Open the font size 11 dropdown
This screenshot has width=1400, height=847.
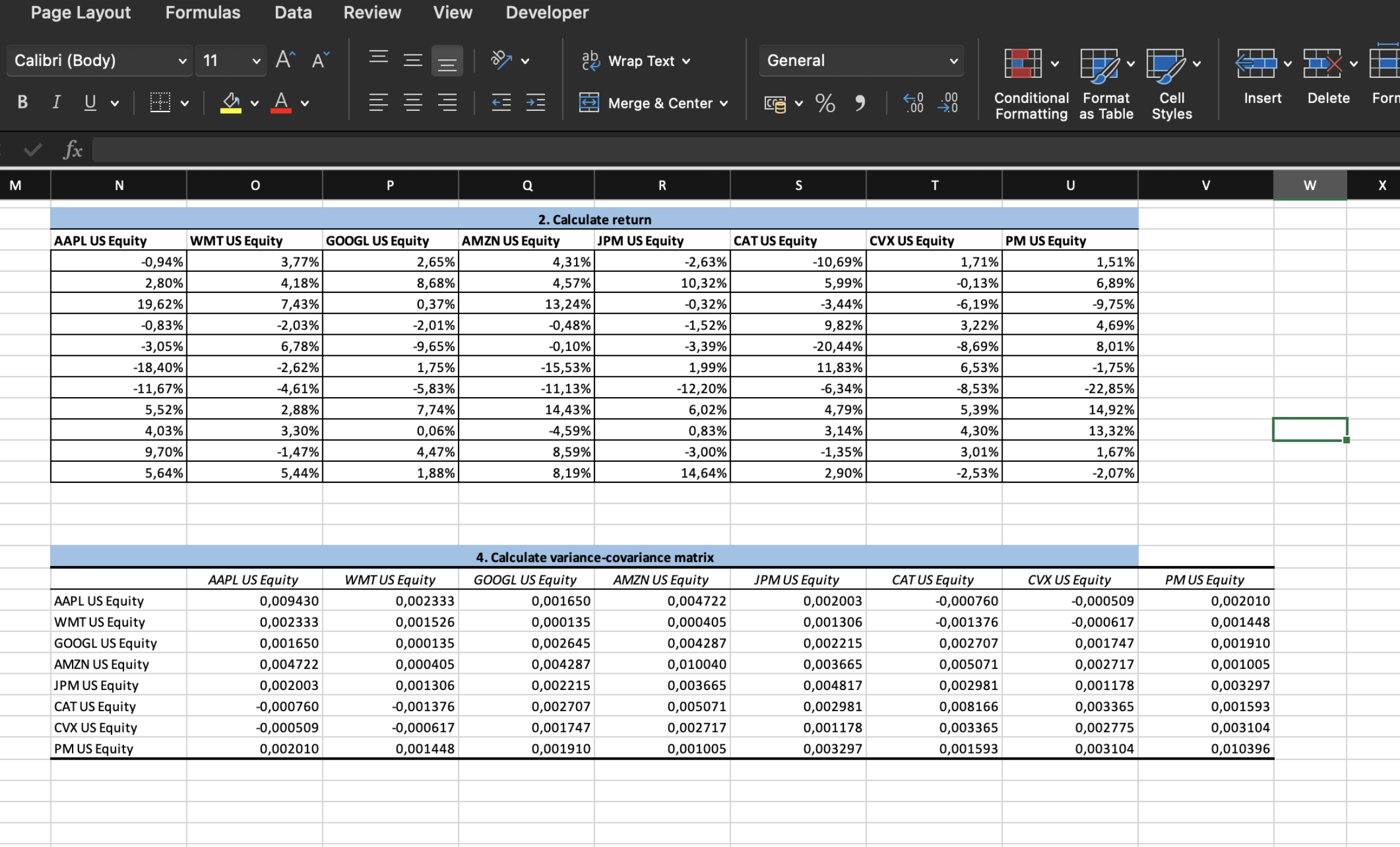231,60
